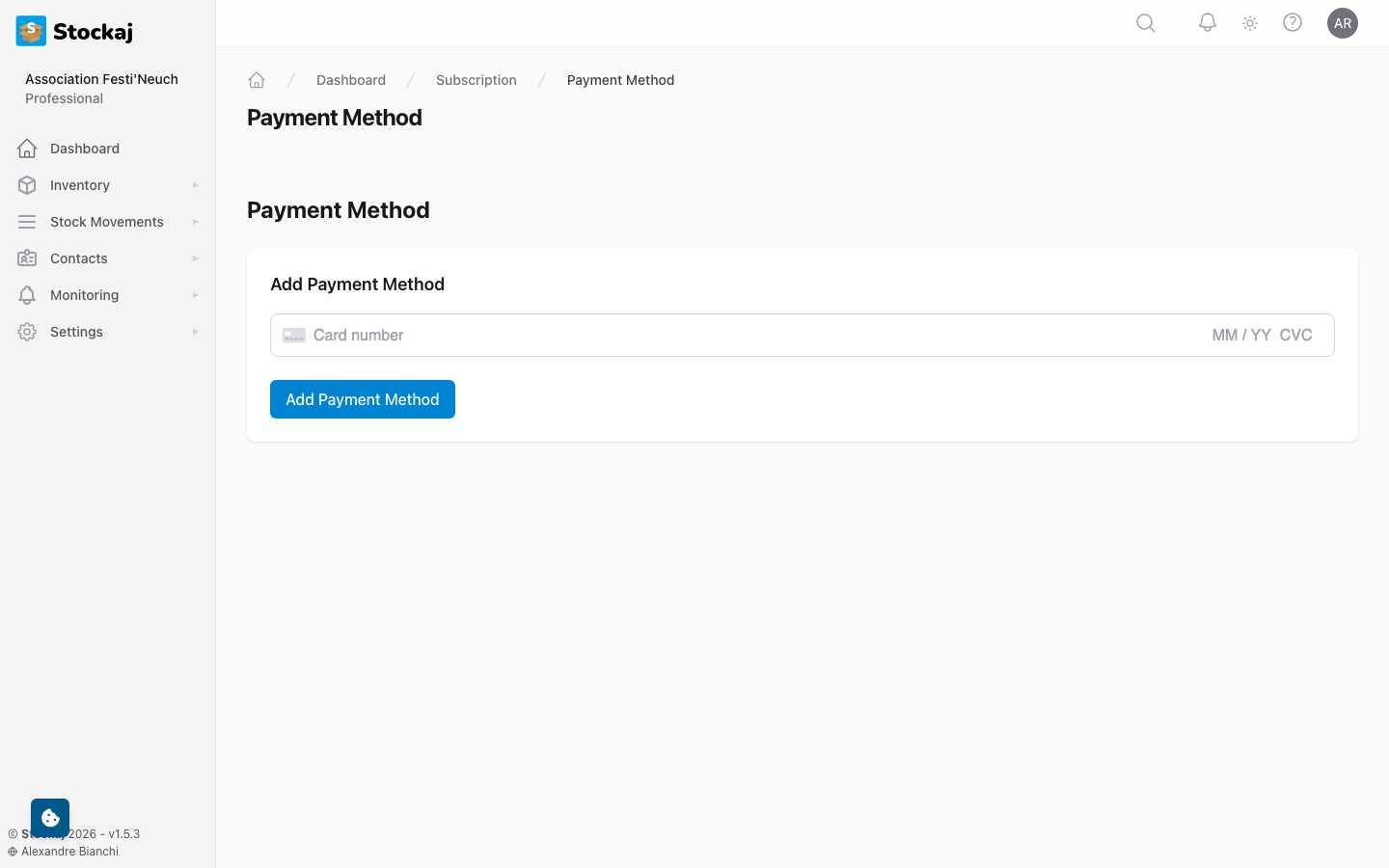Click the MM / YY expiry field
The width and height of the screenshot is (1389, 868).
pyautogui.click(x=1241, y=336)
